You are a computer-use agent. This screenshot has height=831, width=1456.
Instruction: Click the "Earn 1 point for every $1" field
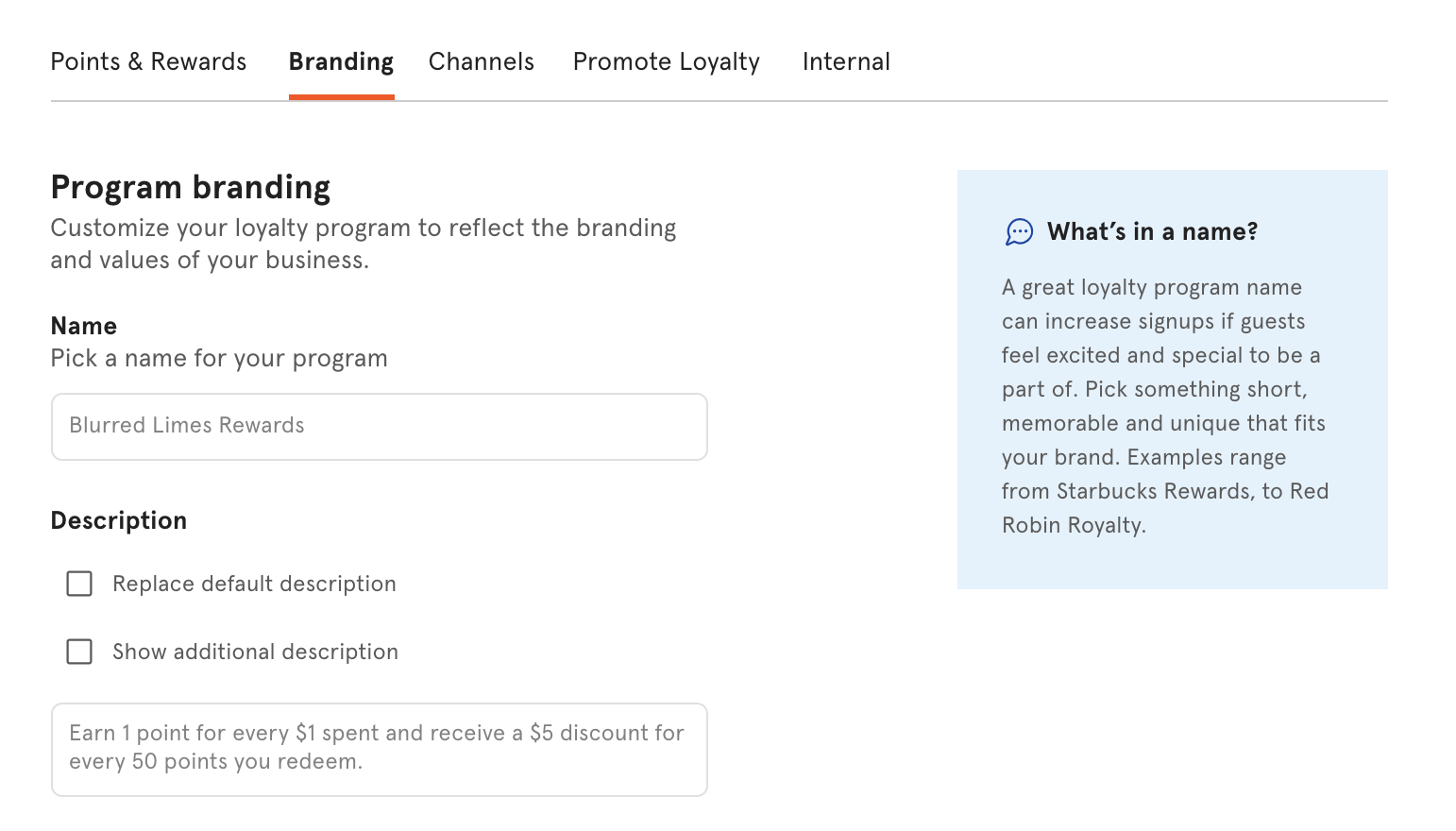coord(378,749)
